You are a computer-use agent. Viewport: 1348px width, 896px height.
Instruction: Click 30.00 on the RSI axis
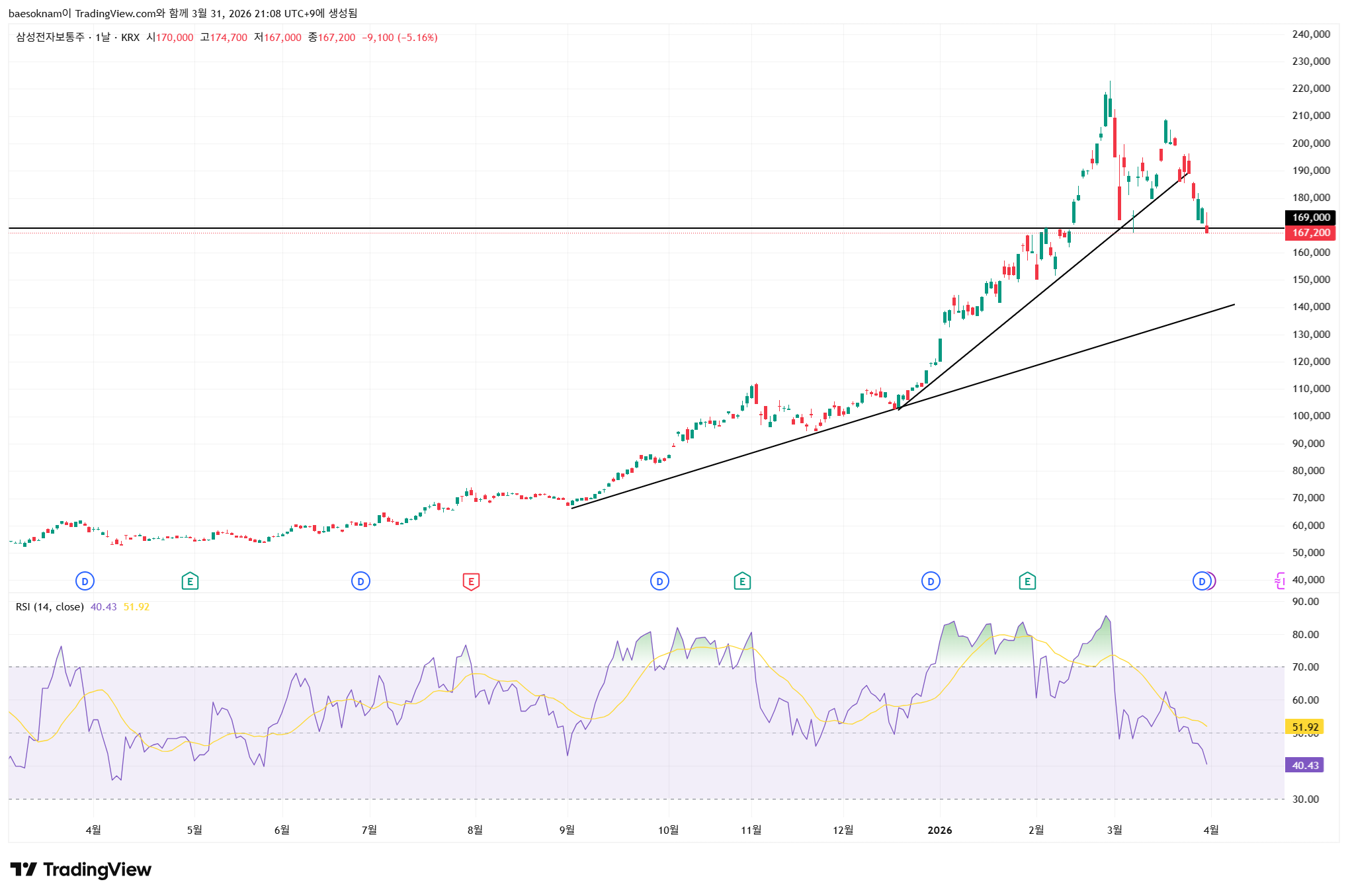(1306, 799)
